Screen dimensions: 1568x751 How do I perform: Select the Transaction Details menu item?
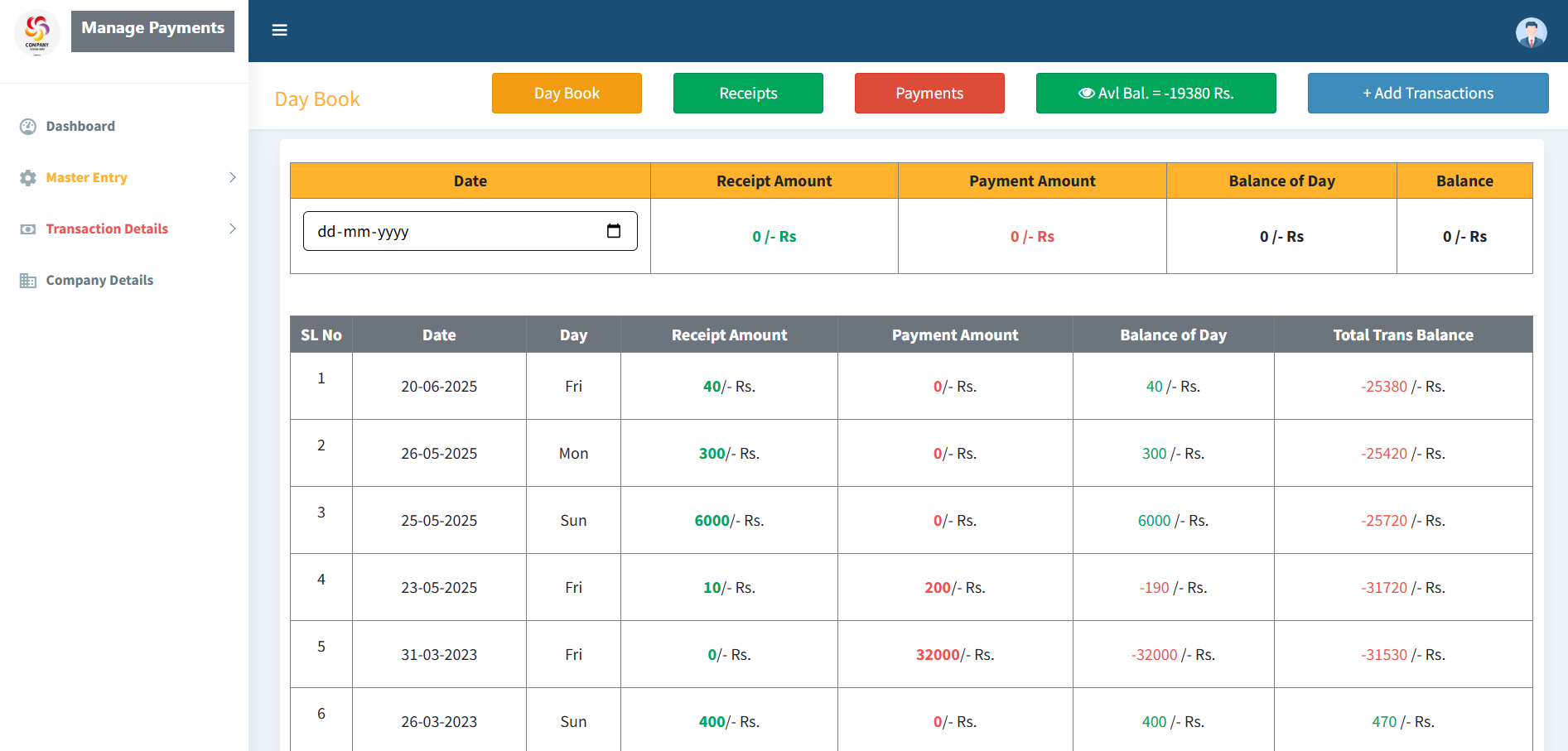(107, 229)
